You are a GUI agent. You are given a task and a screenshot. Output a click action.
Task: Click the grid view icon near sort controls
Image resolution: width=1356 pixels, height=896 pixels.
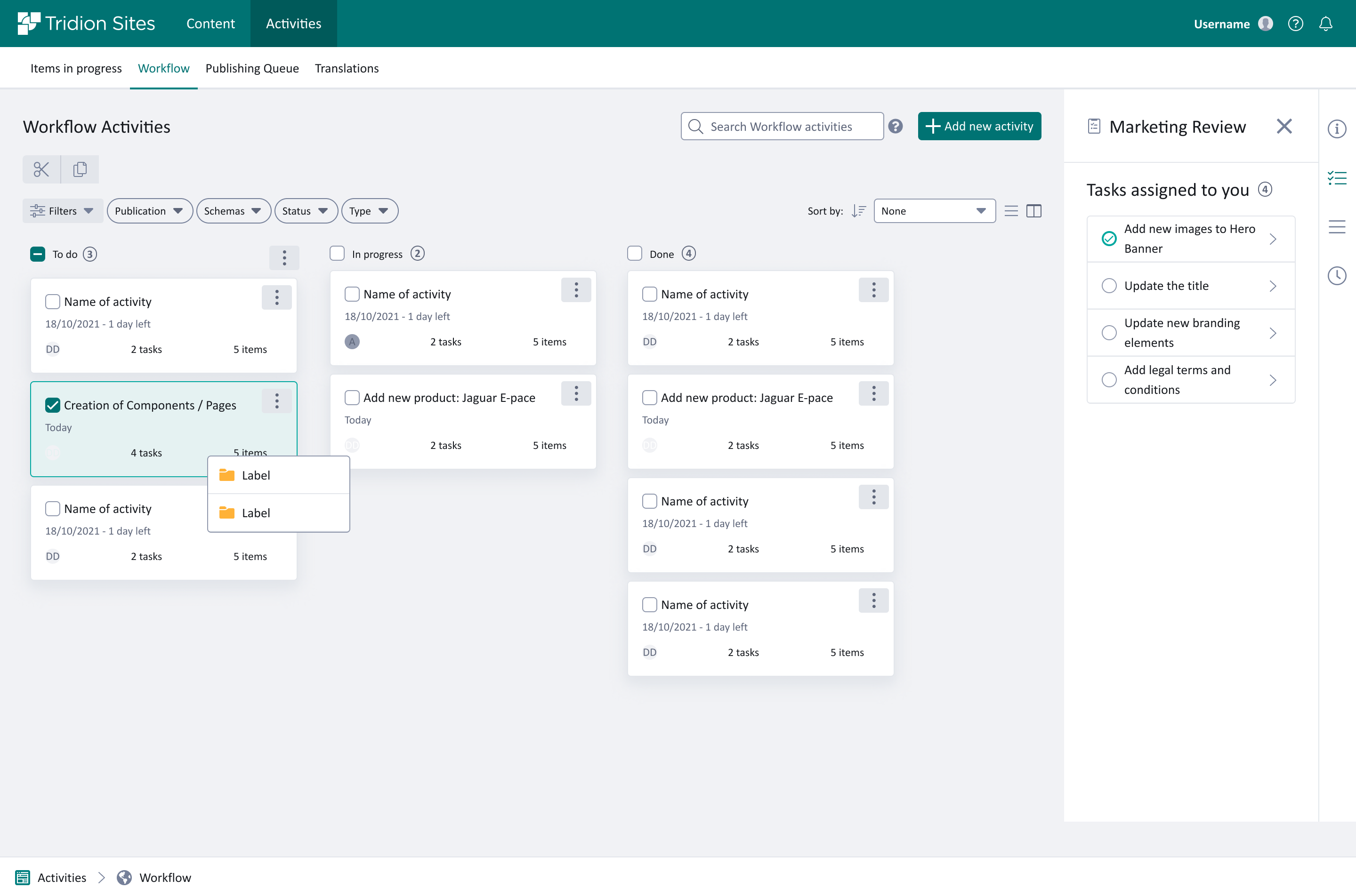1034,211
